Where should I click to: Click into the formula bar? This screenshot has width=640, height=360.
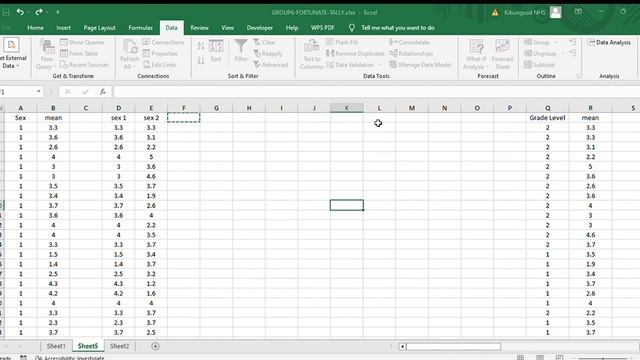376,92
